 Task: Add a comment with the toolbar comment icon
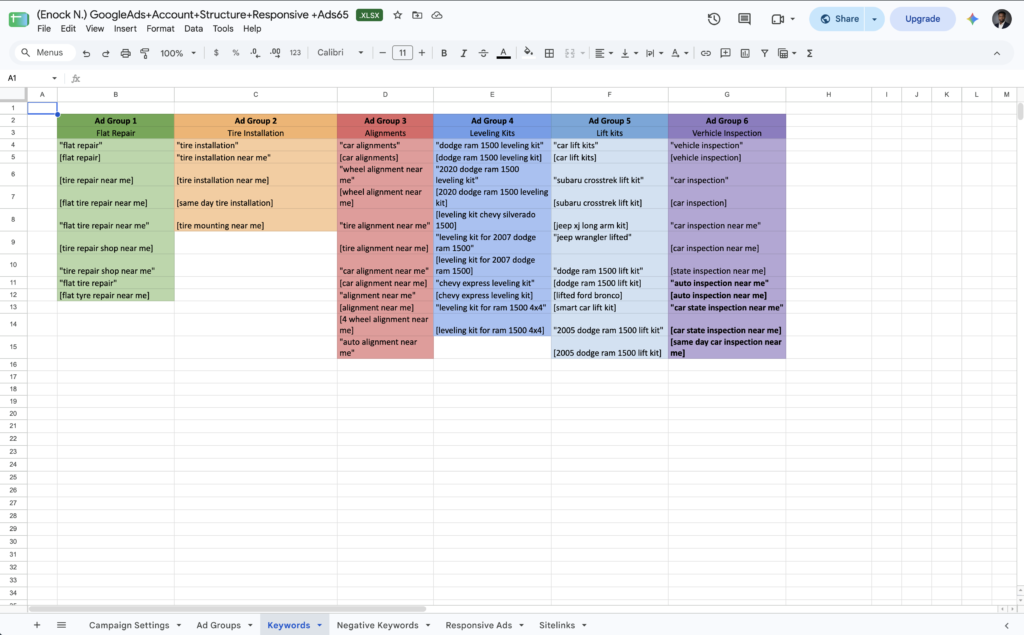725,54
